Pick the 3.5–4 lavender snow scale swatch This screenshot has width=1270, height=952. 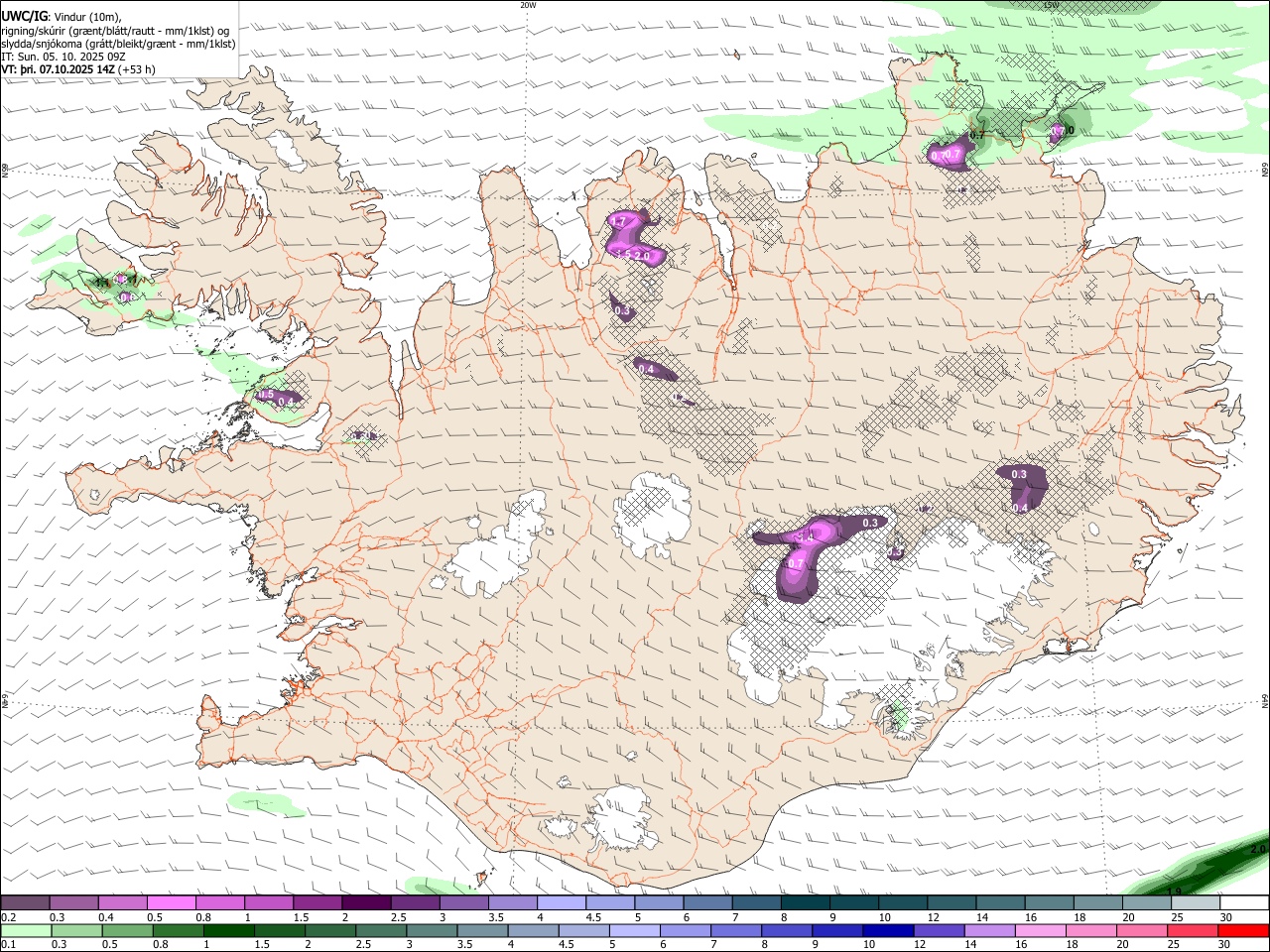pyautogui.click(x=512, y=903)
